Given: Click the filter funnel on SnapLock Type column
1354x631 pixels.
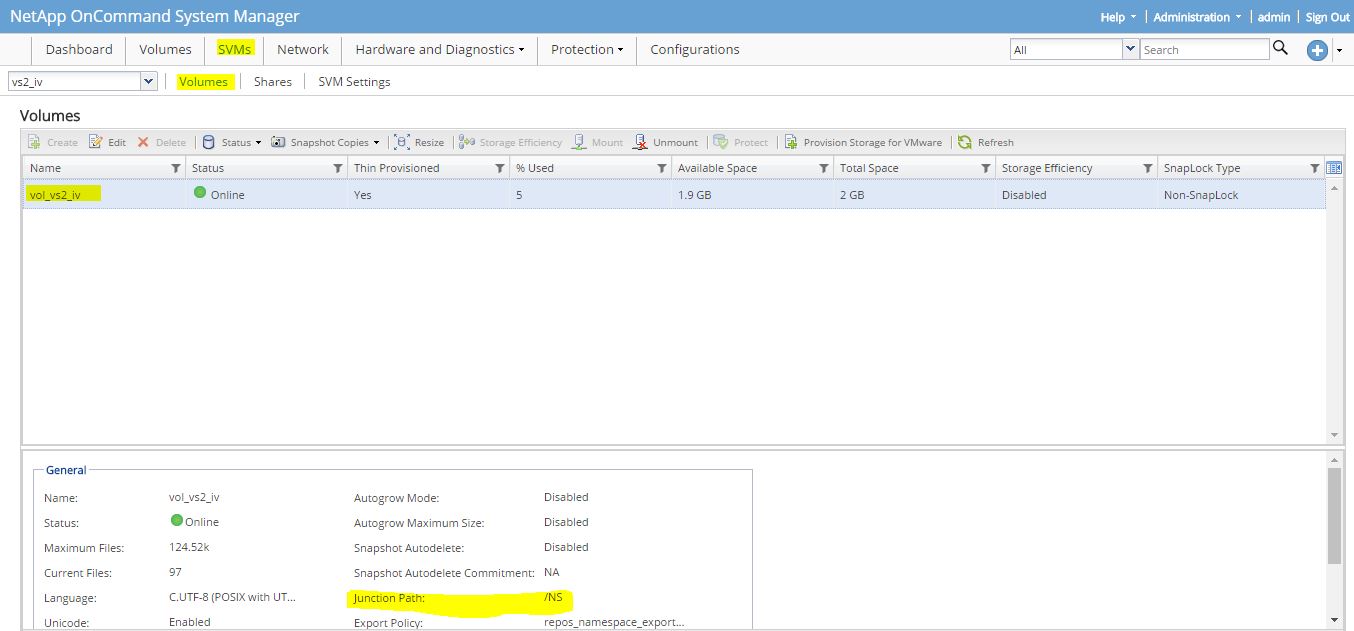Looking at the screenshot, I should pyautogui.click(x=1316, y=168).
